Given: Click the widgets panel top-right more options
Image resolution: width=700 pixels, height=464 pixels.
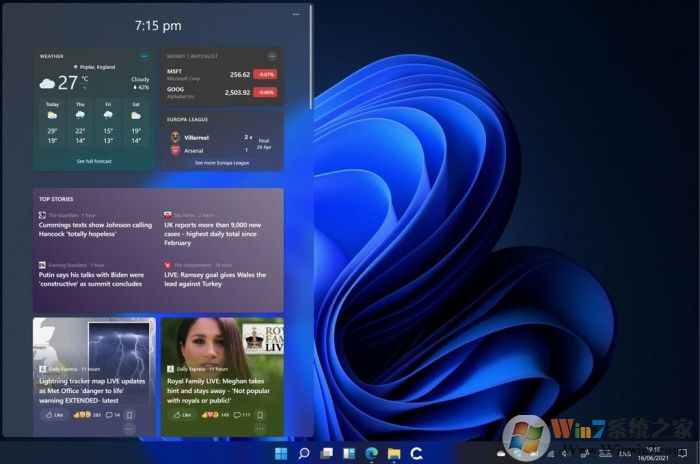Looking at the screenshot, I should pos(296,15).
